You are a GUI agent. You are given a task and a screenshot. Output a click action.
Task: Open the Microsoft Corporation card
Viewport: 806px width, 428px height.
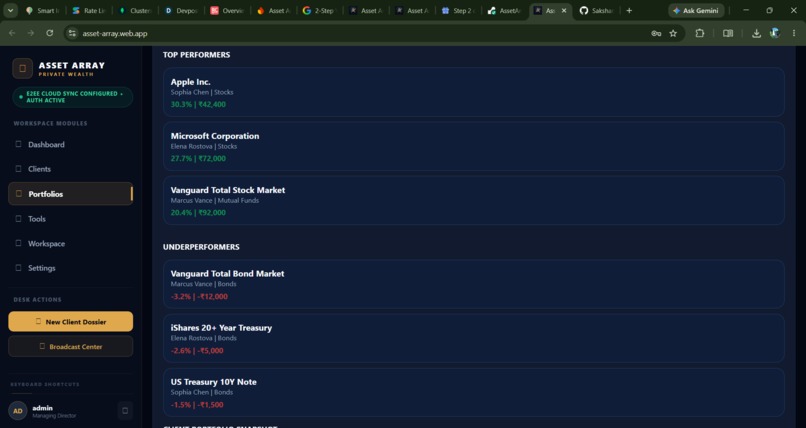(473, 146)
